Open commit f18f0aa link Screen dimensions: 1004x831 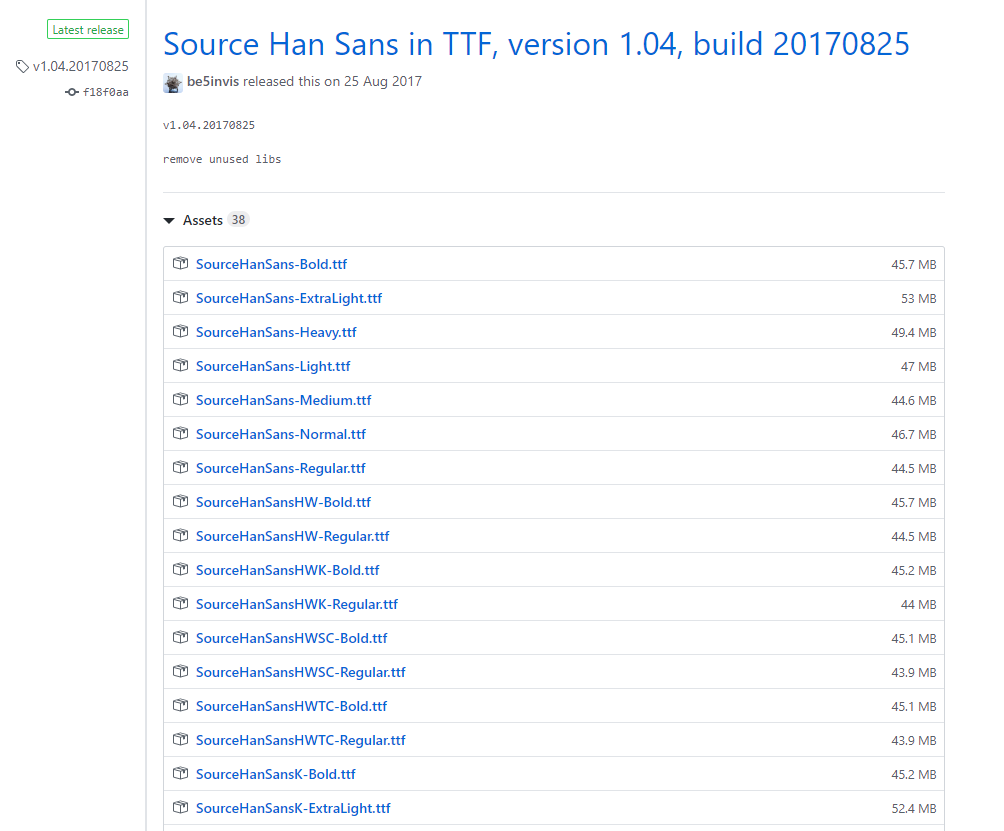point(106,92)
